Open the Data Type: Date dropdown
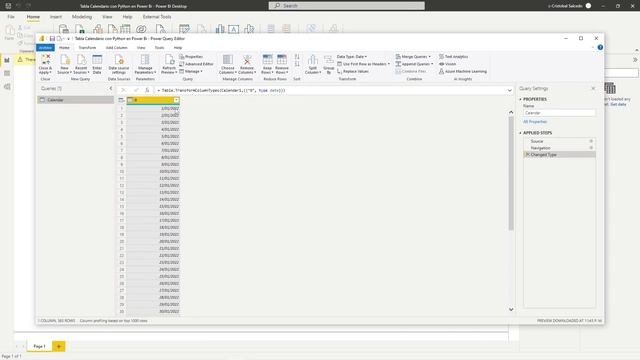Screen dimensions: 640x360 352,57
